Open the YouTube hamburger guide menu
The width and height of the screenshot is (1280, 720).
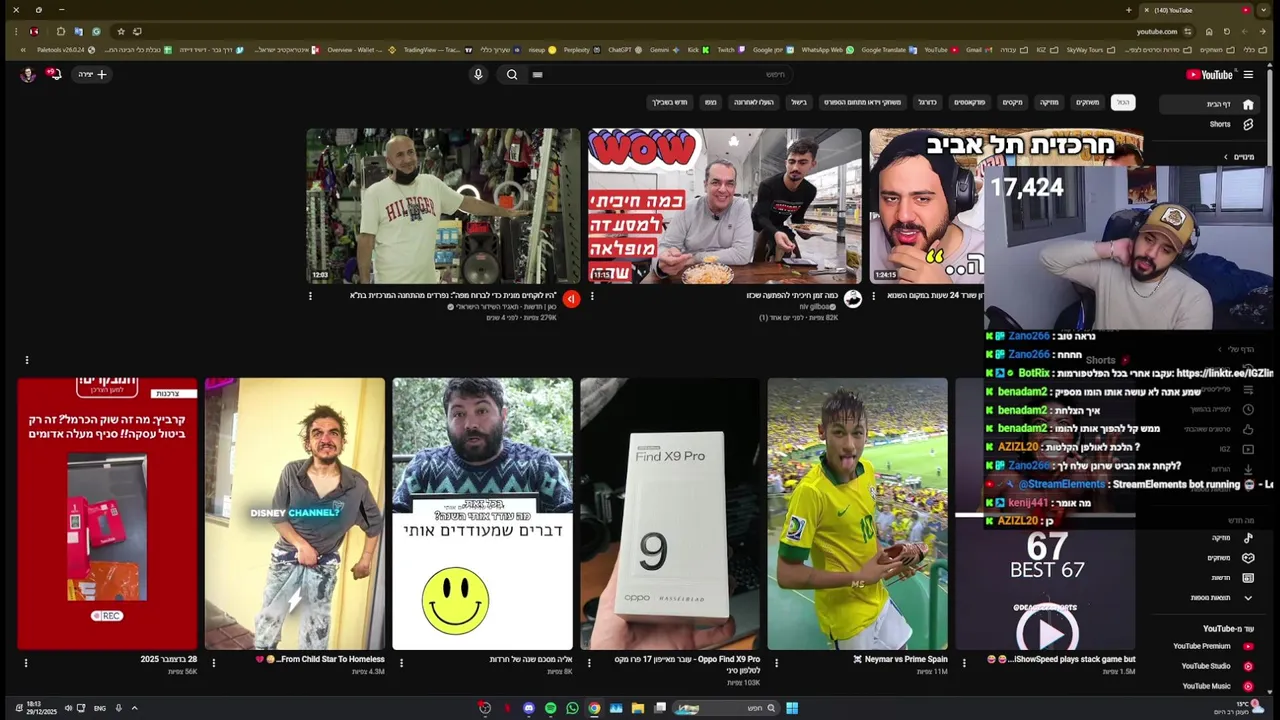pos(1248,74)
